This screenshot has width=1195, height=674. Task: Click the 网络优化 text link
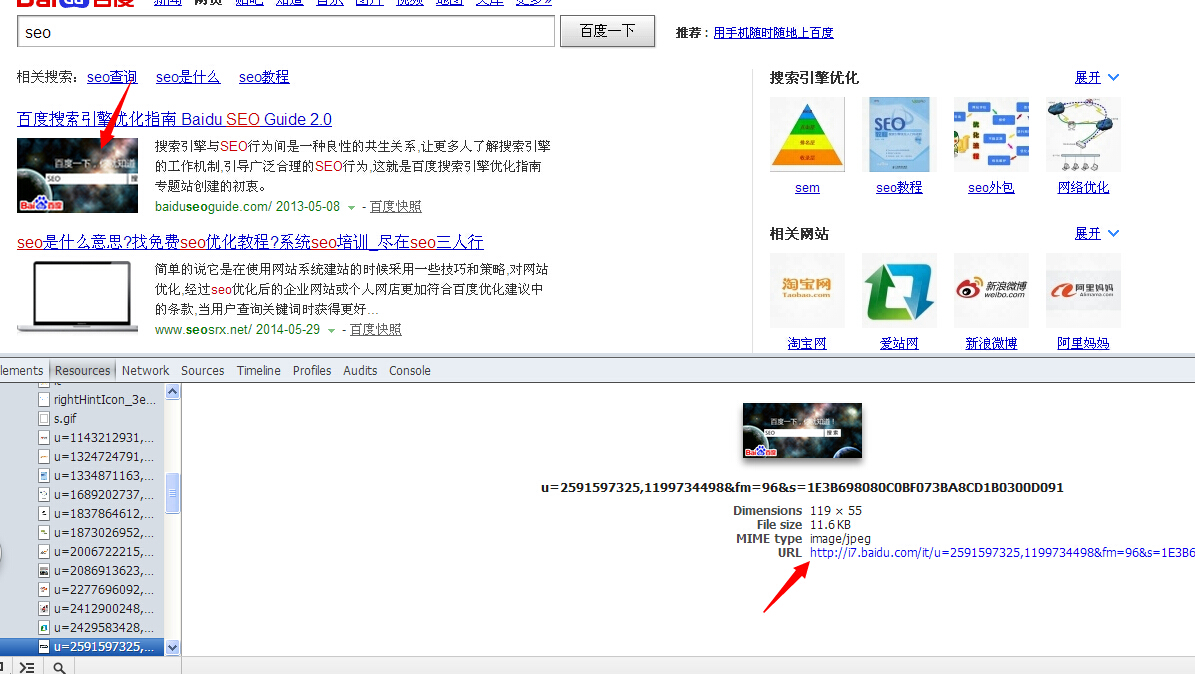(x=1083, y=188)
